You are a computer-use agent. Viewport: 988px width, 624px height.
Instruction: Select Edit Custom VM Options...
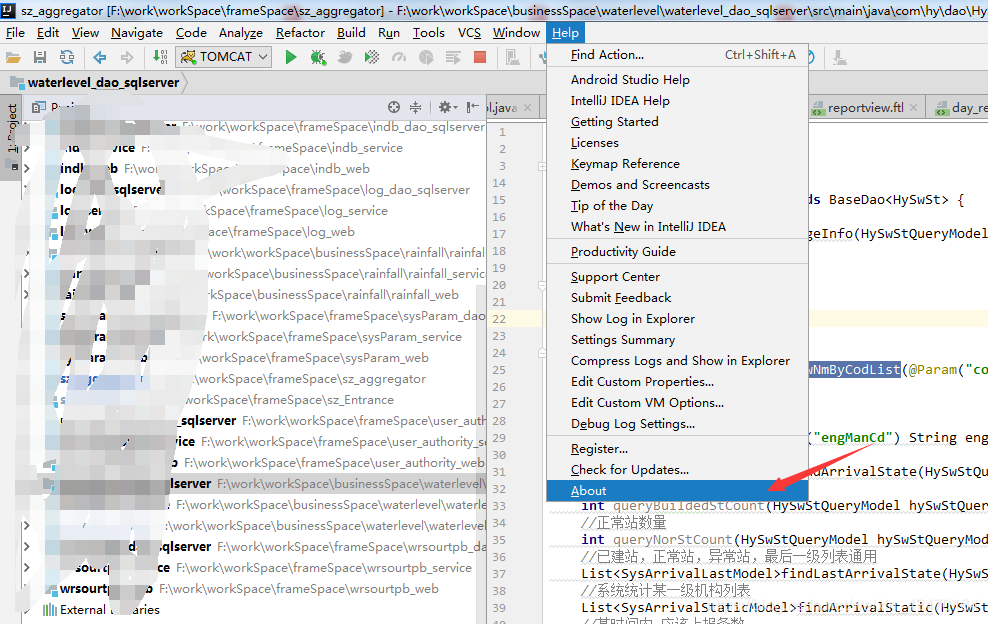(677, 403)
